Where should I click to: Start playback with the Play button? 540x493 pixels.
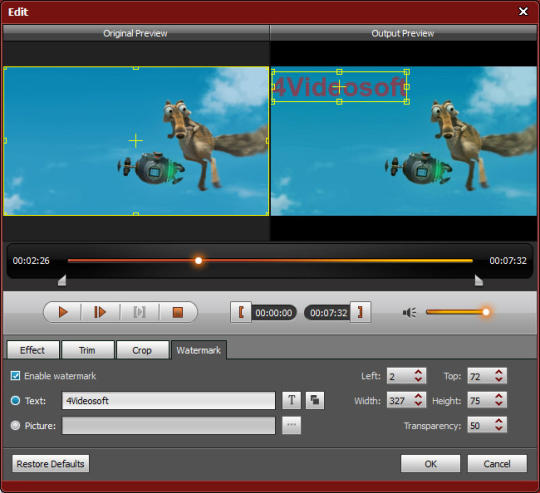pyautogui.click(x=63, y=312)
